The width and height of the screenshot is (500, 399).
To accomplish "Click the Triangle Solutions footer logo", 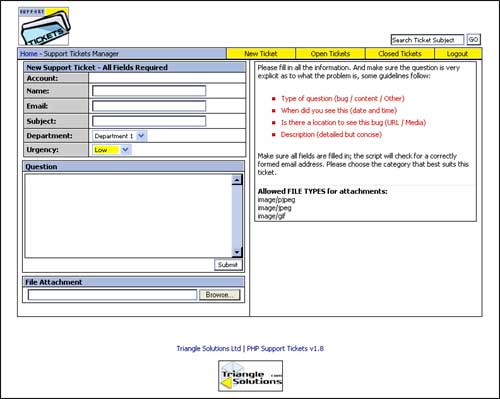I will point(250,376).
